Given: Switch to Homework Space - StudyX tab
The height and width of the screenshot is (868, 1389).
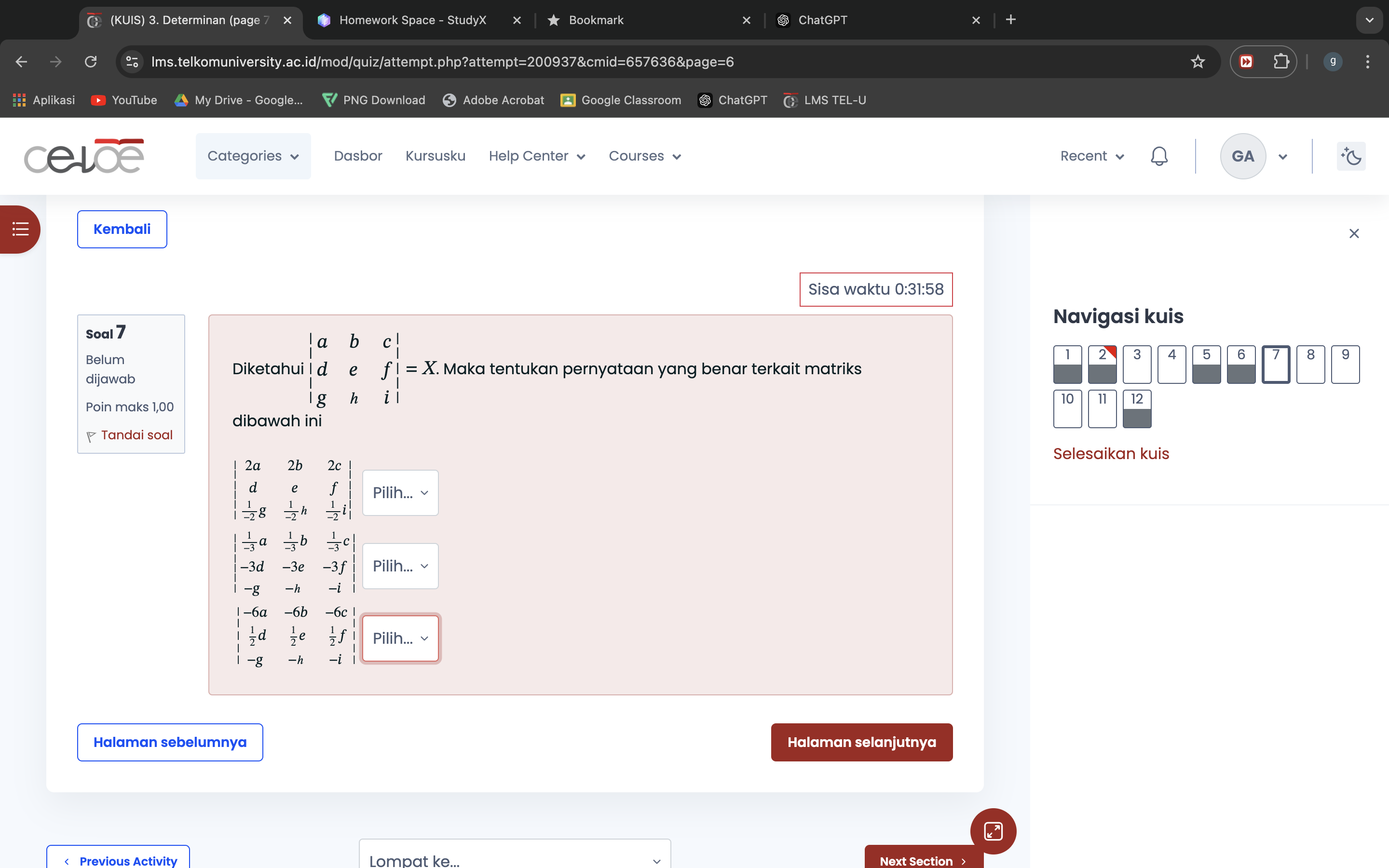Looking at the screenshot, I should pyautogui.click(x=412, y=20).
